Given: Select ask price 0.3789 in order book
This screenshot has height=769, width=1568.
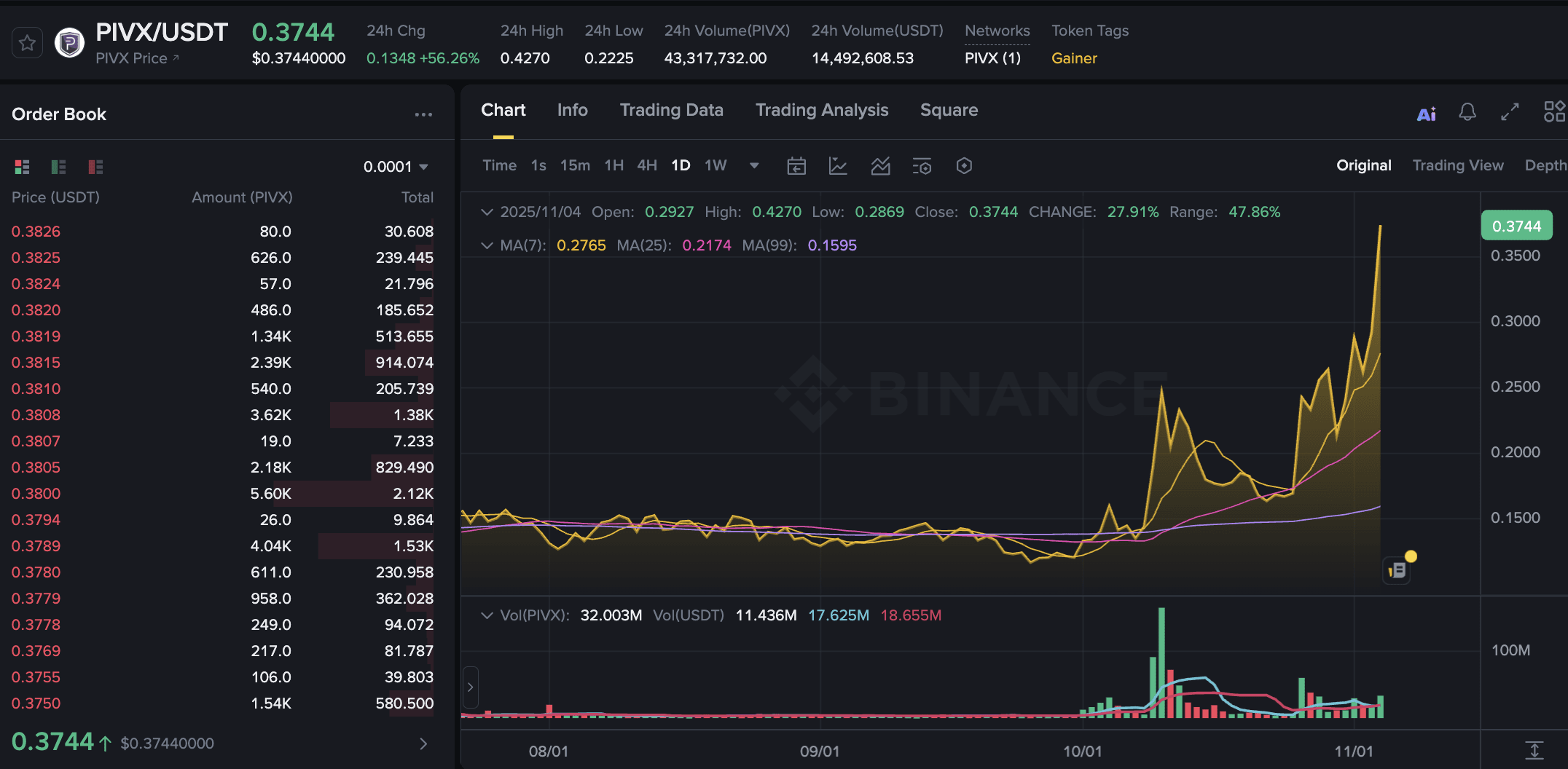Looking at the screenshot, I should pos(36,546).
